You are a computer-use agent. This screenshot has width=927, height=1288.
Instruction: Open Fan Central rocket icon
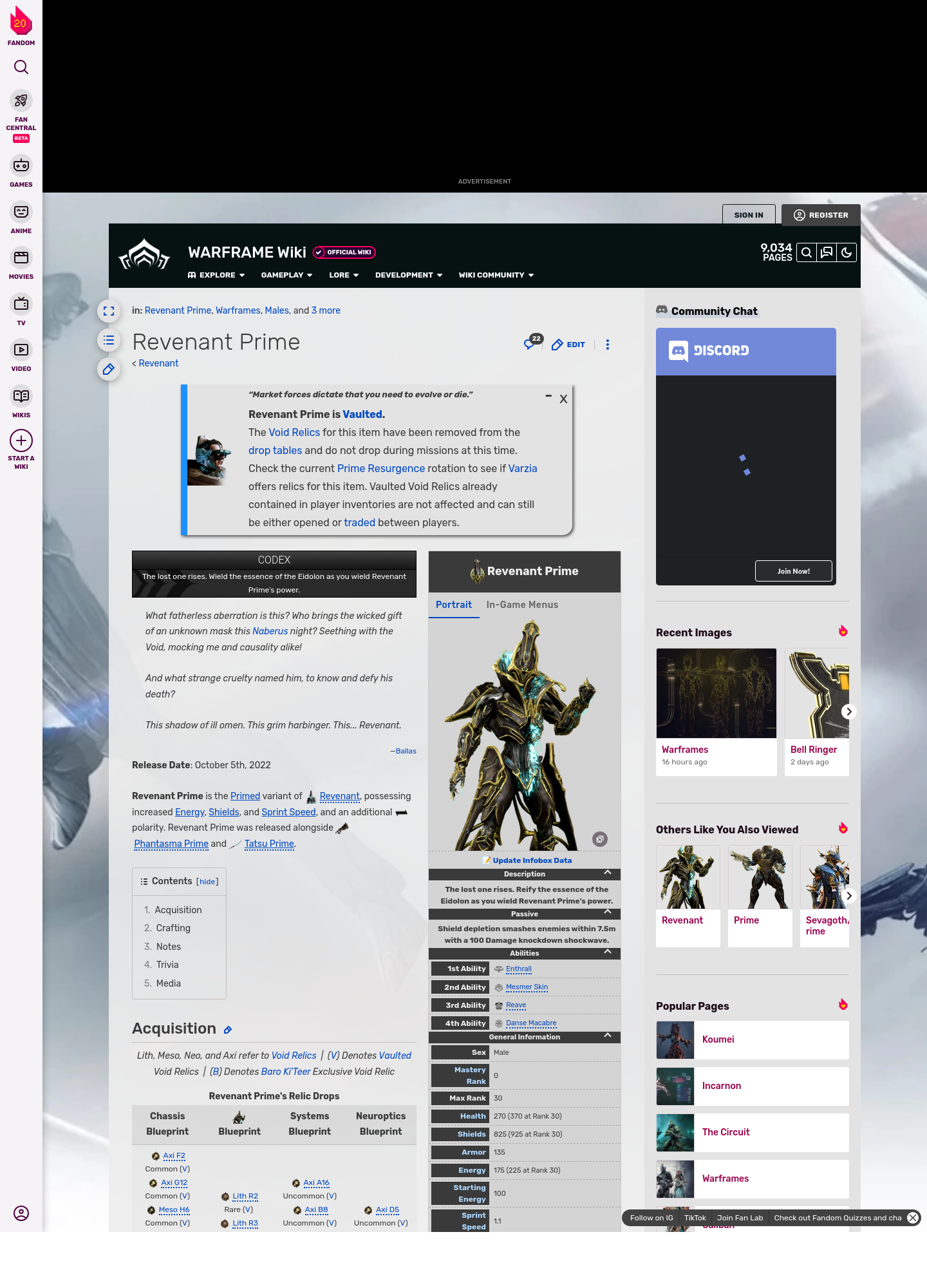(x=21, y=100)
